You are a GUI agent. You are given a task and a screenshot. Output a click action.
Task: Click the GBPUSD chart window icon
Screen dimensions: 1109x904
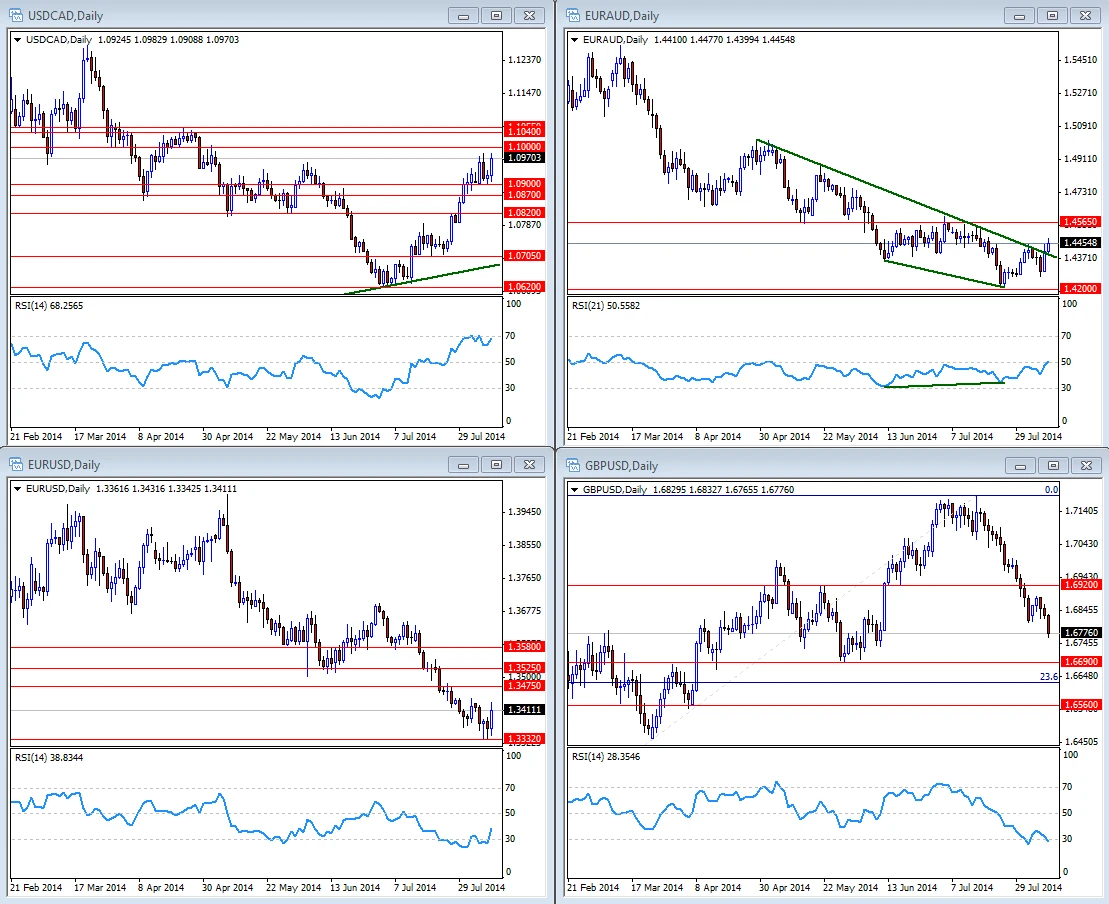572,465
